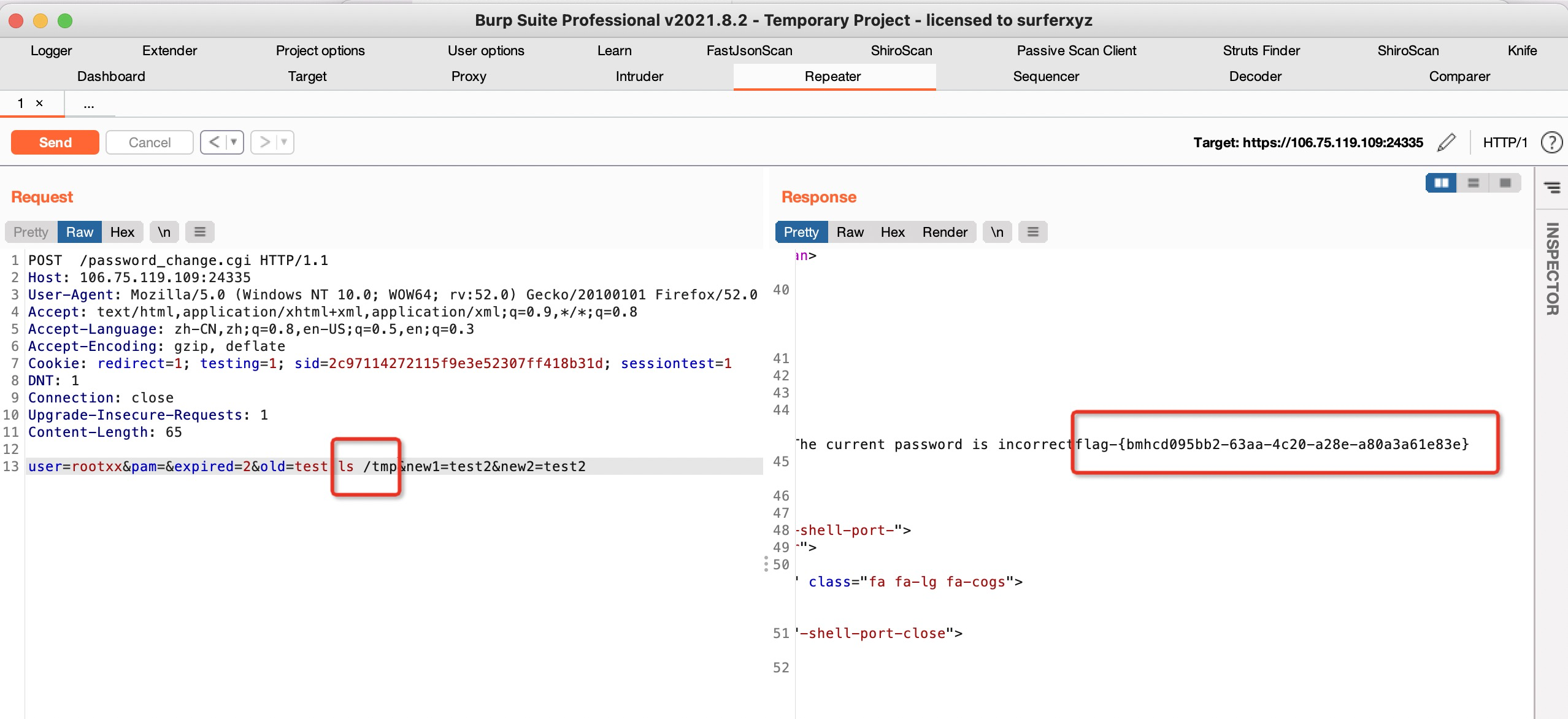
Task: Click the Content-Length: 65 header line
Action: click(x=105, y=432)
